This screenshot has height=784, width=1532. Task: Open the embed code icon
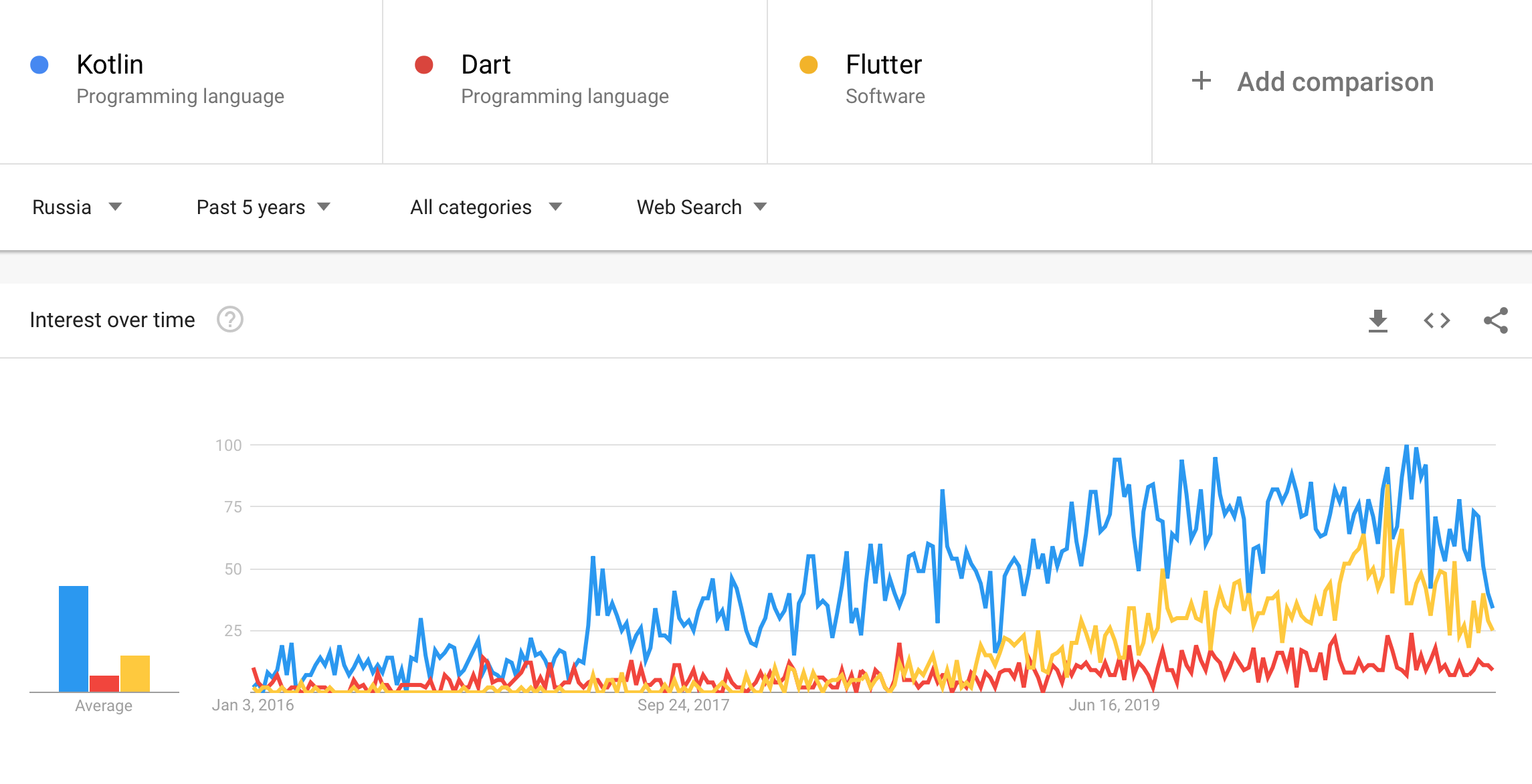(1436, 320)
